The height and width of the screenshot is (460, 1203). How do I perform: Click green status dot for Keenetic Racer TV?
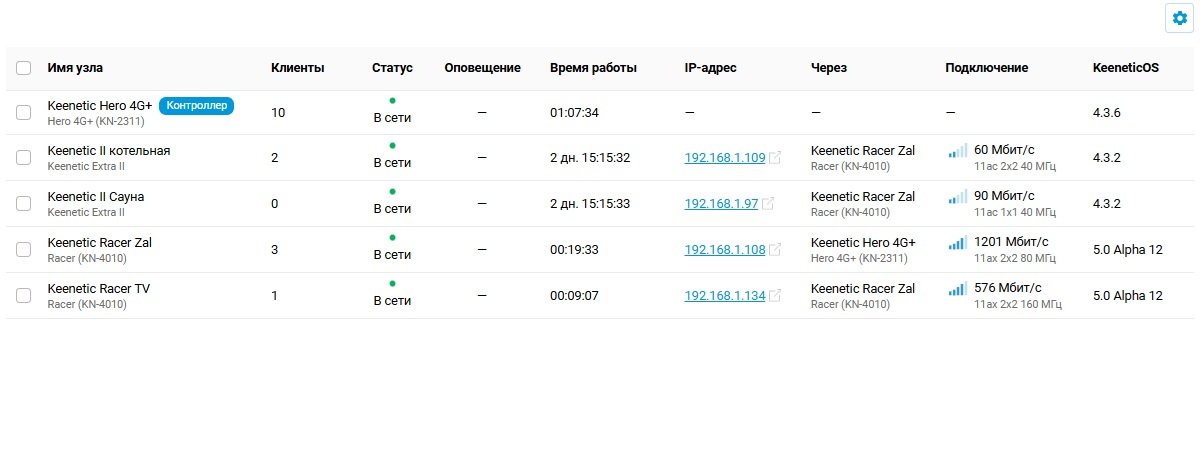click(392, 284)
